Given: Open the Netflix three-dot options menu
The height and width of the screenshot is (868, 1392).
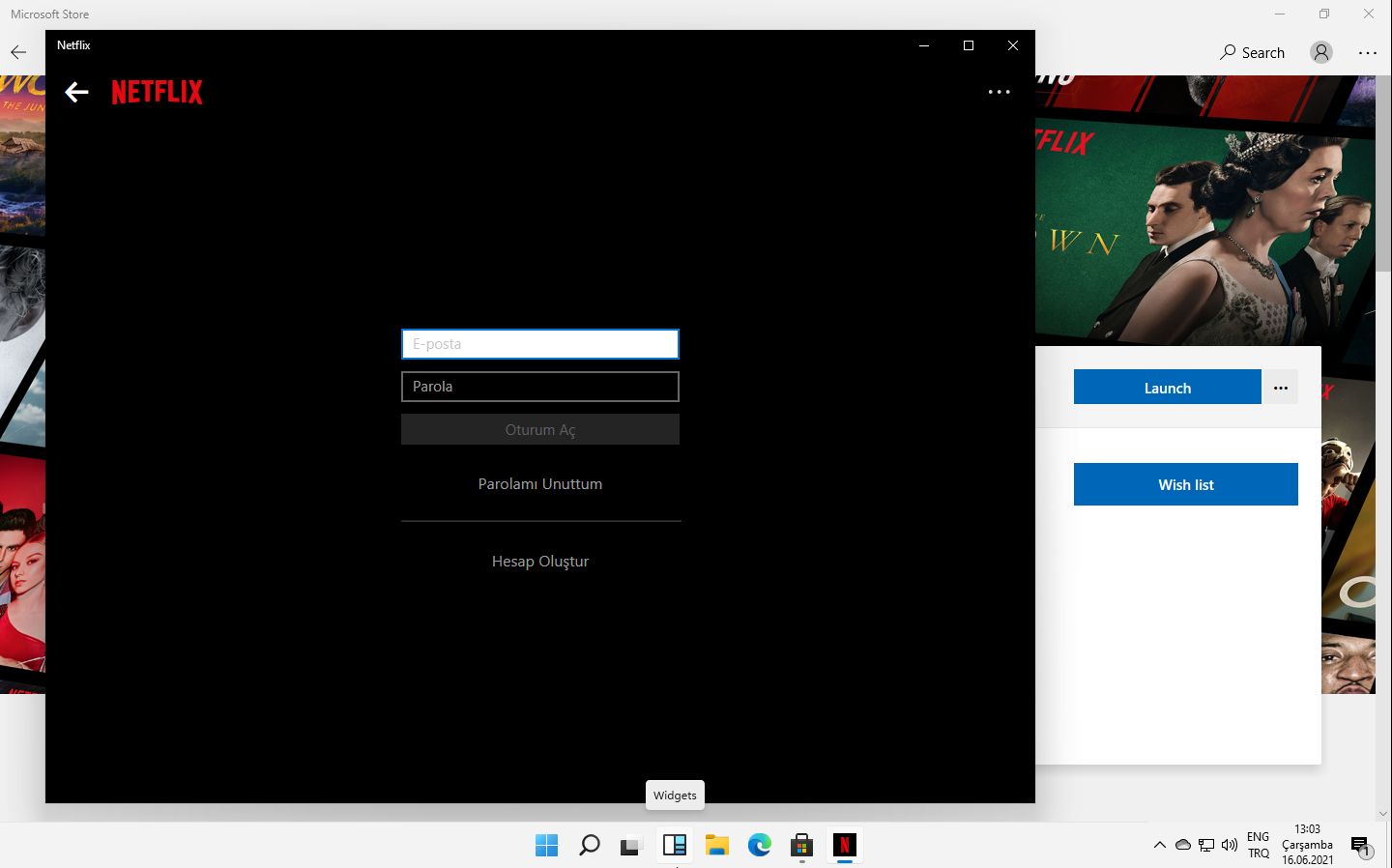Looking at the screenshot, I should pyautogui.click(x=1000, y=92).
